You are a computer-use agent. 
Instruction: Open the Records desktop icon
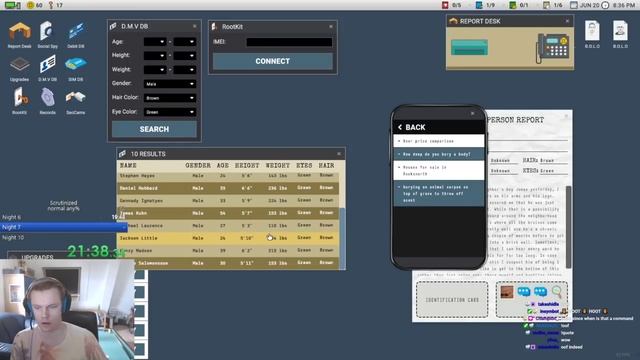[47, 101]
